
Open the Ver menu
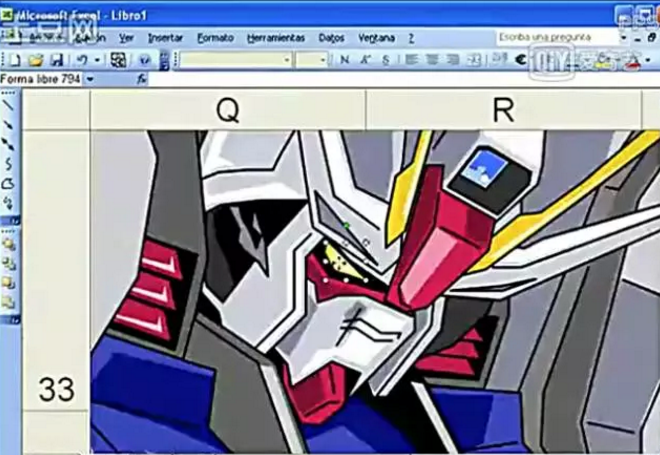tap(126, 38)
